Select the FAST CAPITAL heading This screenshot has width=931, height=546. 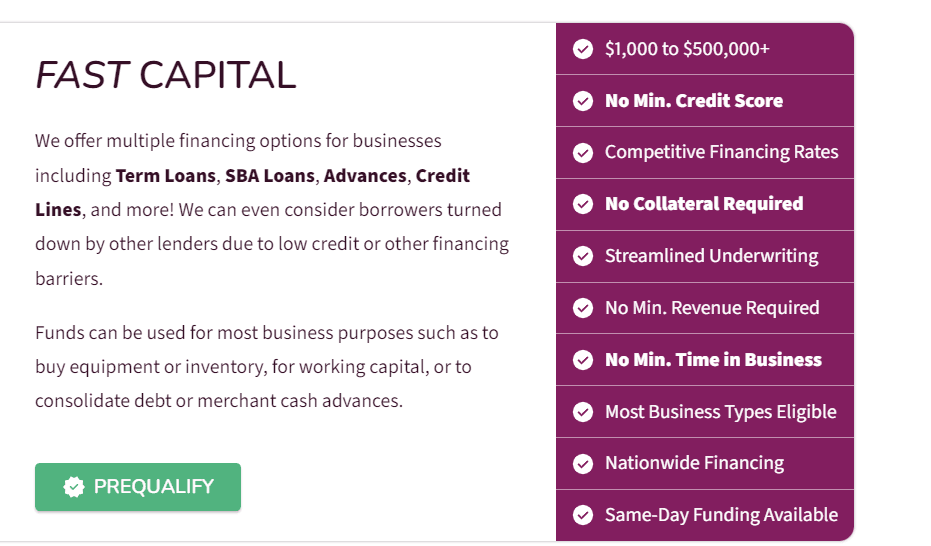click(x=166, y=75)
